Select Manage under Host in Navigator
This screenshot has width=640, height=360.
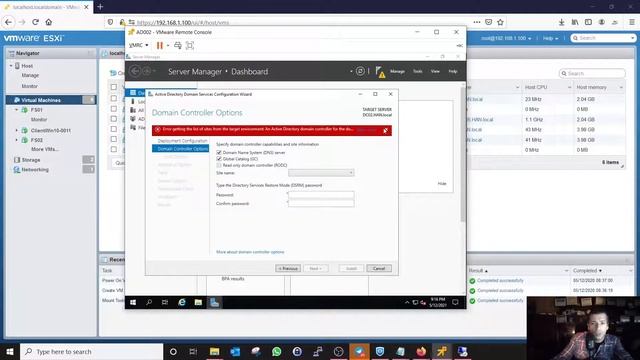pyautogui.click(x=30, y=76)
